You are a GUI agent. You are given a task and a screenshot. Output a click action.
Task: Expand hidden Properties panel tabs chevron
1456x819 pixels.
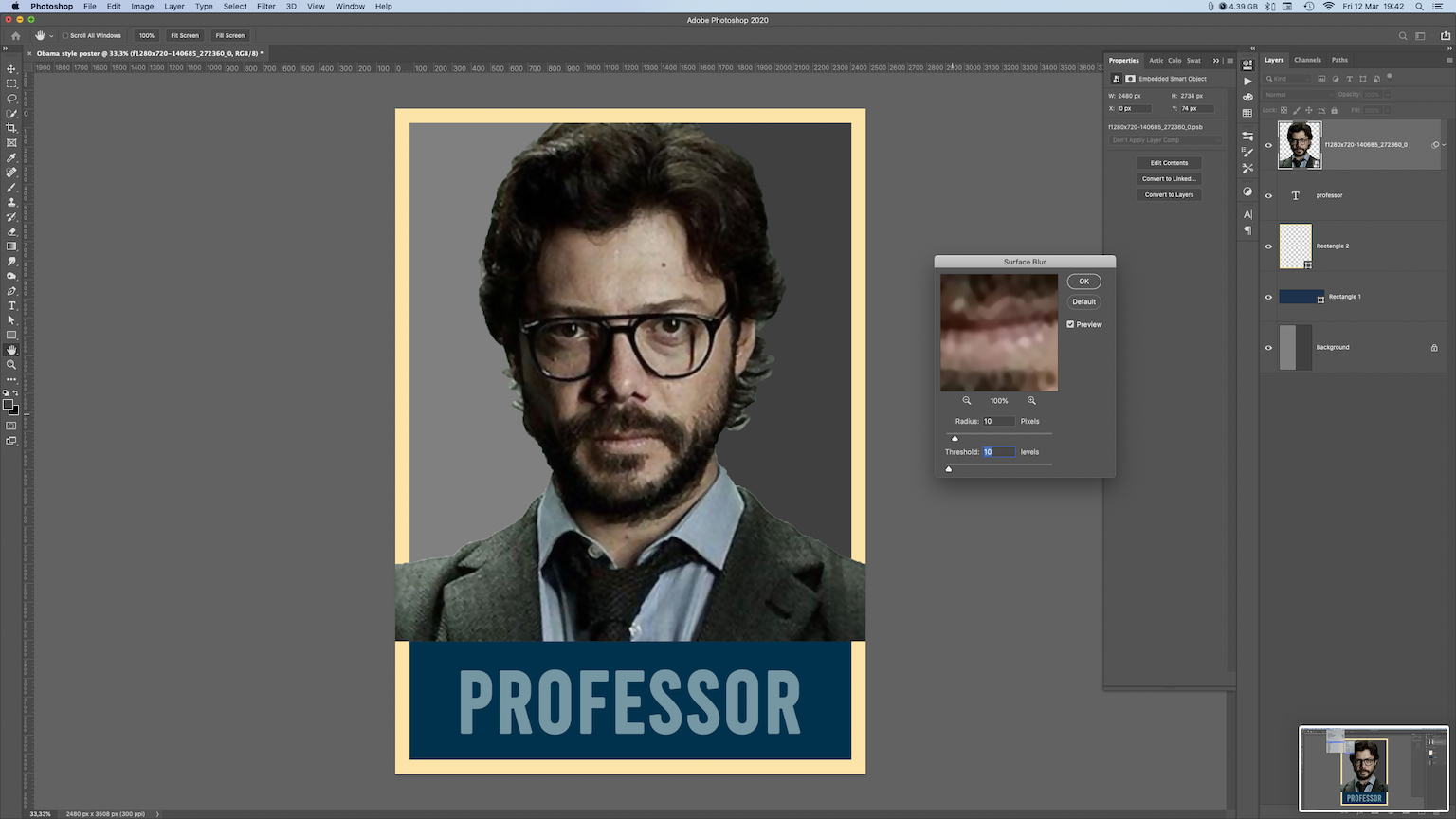(1216, 61)
